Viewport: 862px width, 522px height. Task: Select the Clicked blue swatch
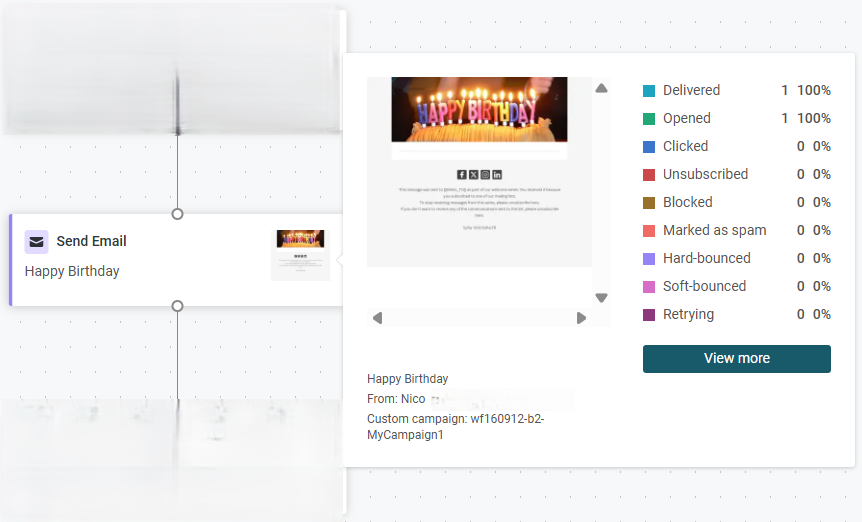point(649,147)
